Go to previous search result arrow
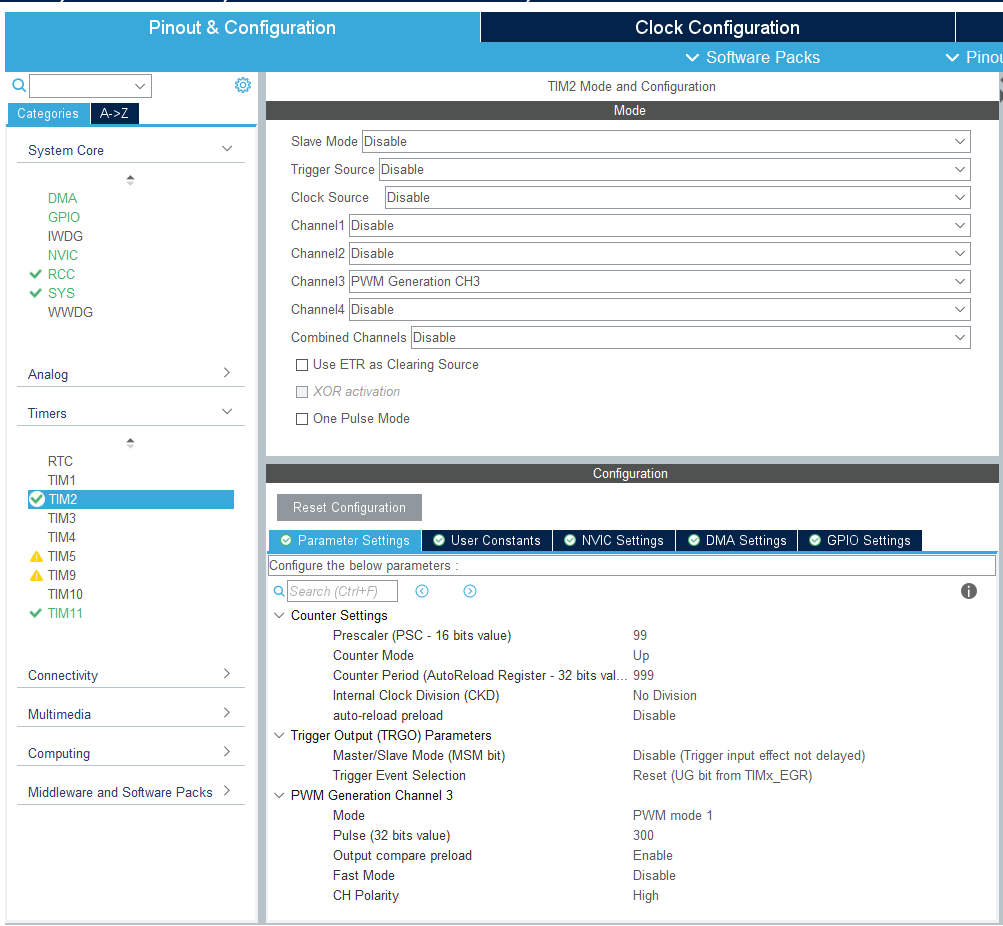The image size is (1003, 926). pyautogui.click(x=422, y=591)
